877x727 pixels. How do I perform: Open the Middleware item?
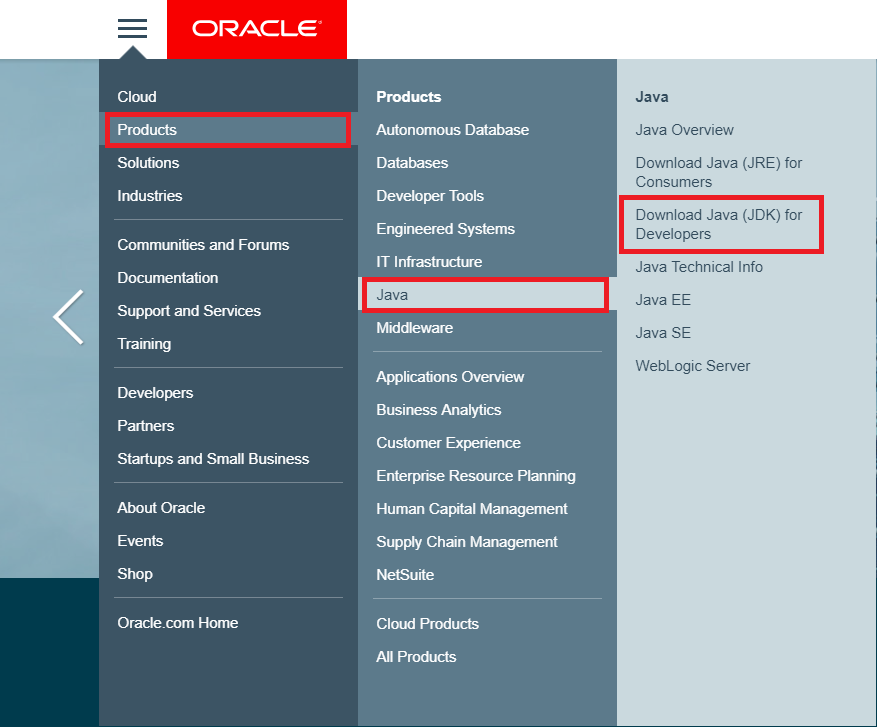pyautogui.click(x=414, y=328)
